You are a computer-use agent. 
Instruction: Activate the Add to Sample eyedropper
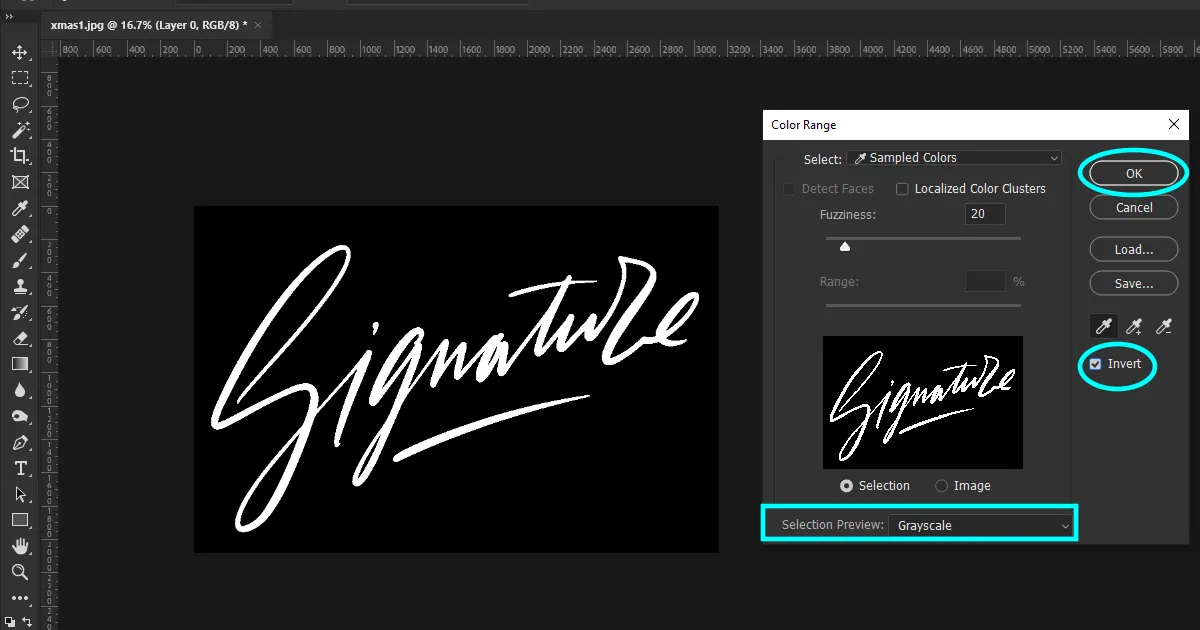(x=1133, y=326)
